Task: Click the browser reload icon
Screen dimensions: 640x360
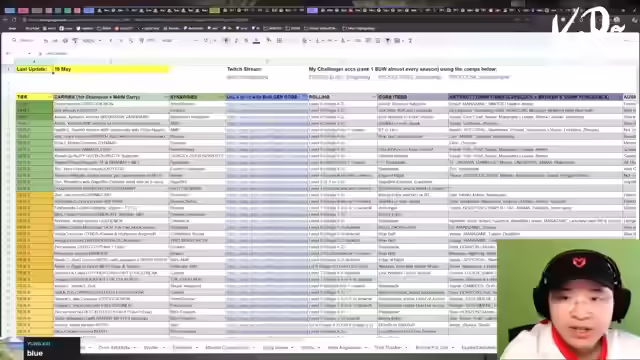Action: click(x=14, y=20)
